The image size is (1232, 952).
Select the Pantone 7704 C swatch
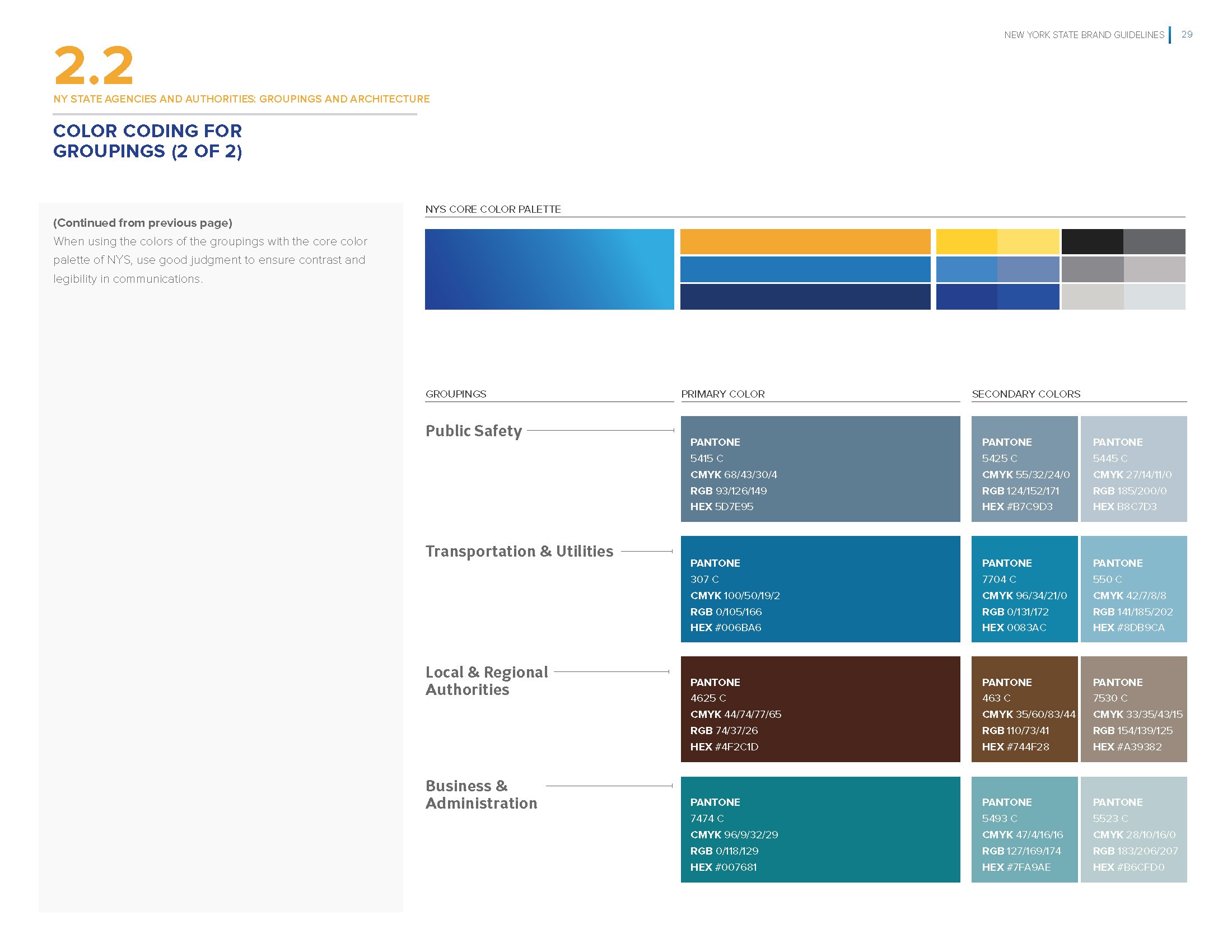click(x=1024, y=589)
